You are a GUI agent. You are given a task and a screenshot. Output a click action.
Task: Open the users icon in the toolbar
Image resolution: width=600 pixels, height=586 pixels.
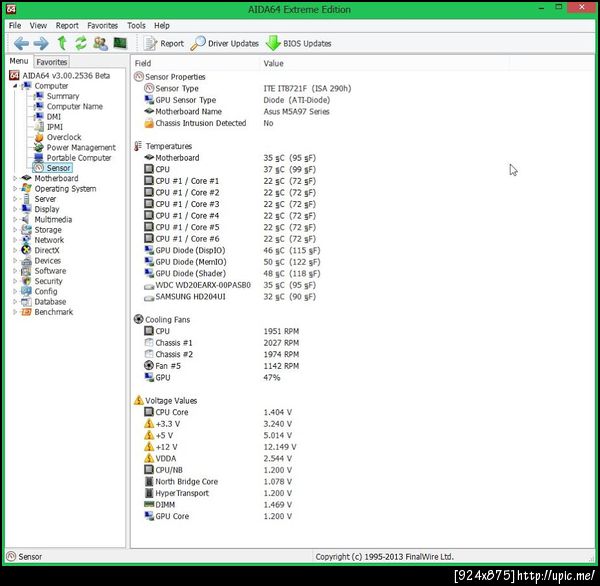[x=100, y=43]
